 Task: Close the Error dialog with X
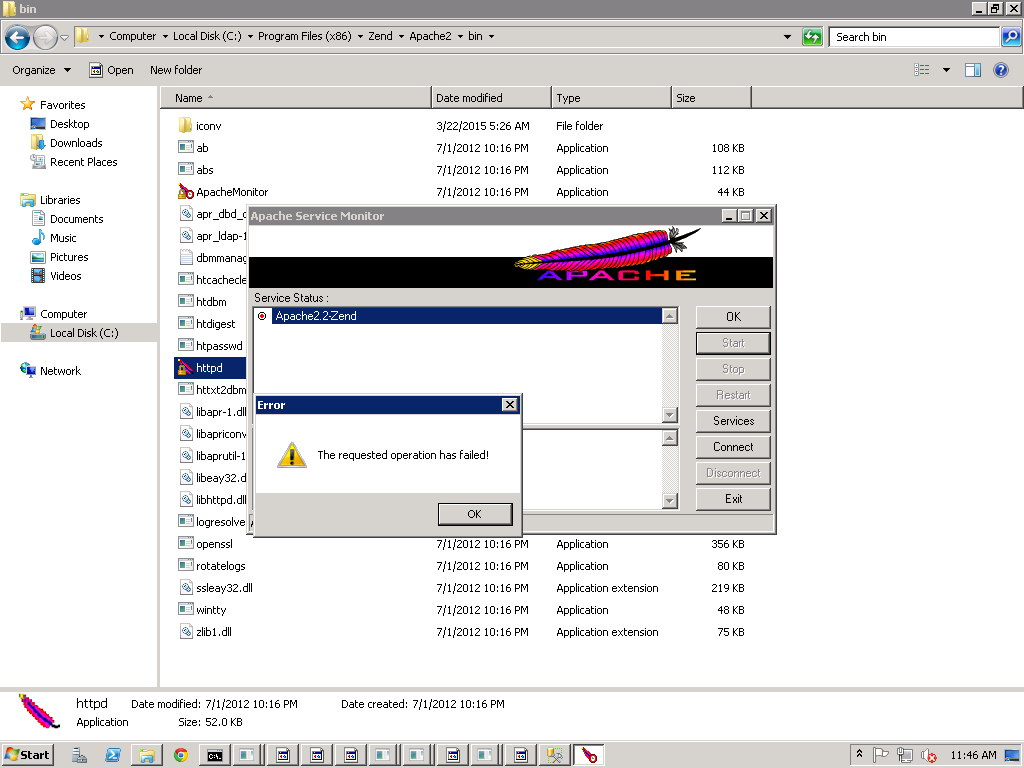[x=509, y=405]
